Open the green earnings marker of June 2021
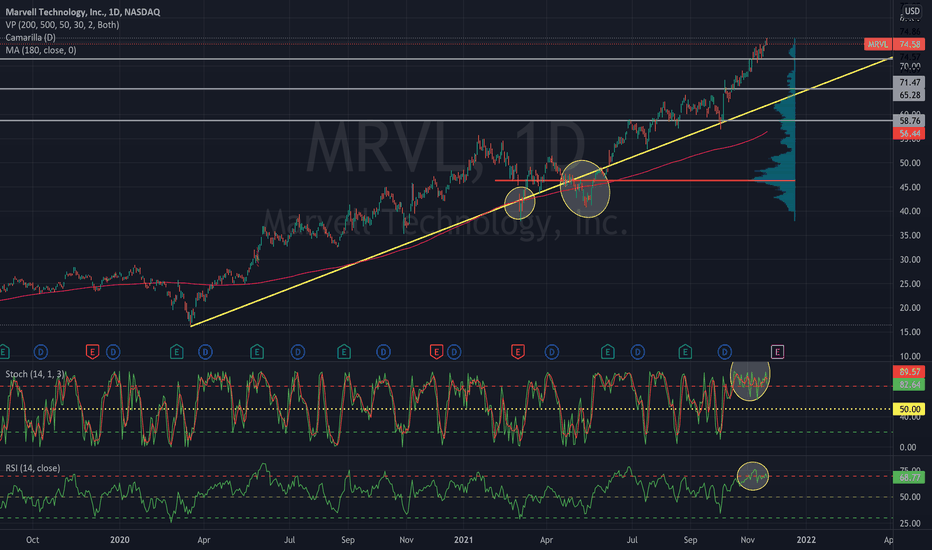 pos(607,352)
